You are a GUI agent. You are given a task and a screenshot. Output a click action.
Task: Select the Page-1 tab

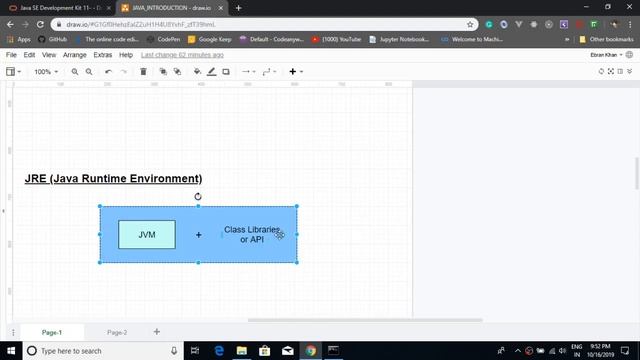pyautogui.click(x=52, y=332)
